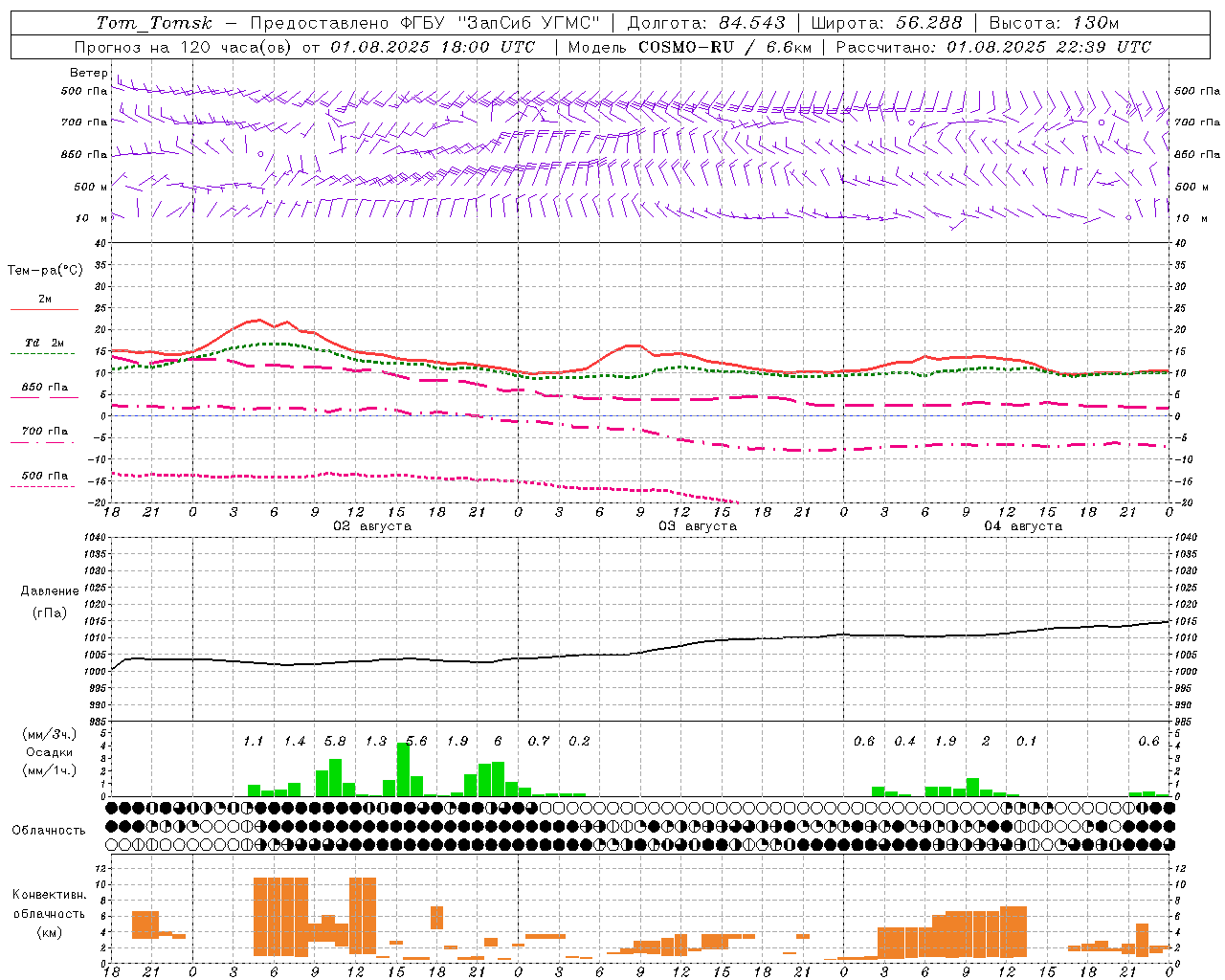Click the 1.1 precipitation total
1225x980 pixels.
click(253, 742)
